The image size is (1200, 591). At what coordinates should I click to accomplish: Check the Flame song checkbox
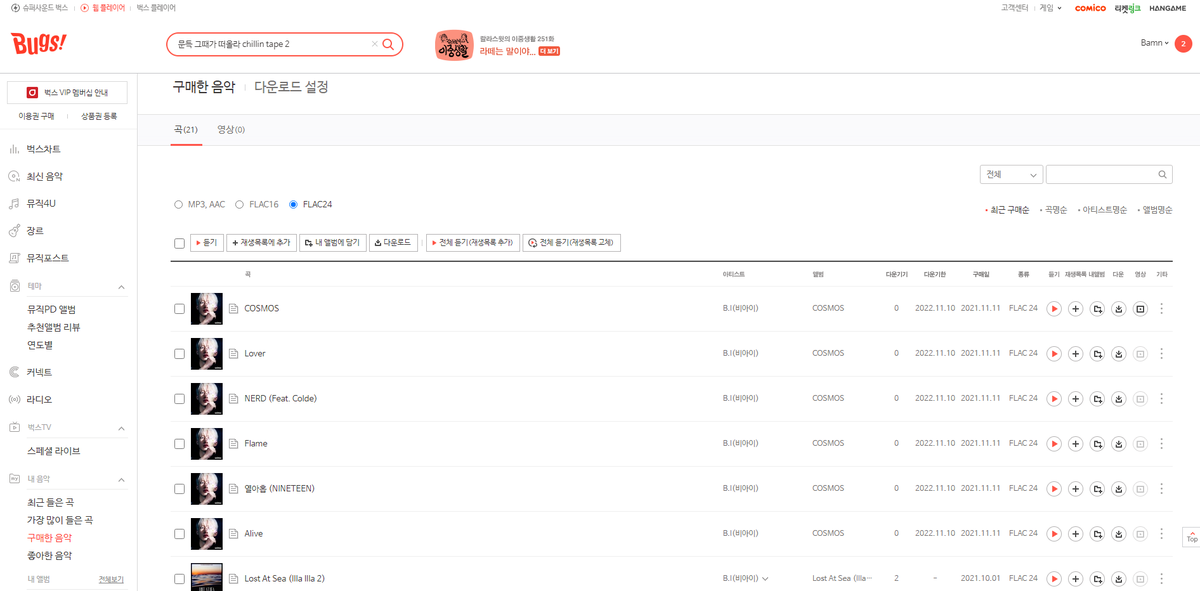coord(179,444)
